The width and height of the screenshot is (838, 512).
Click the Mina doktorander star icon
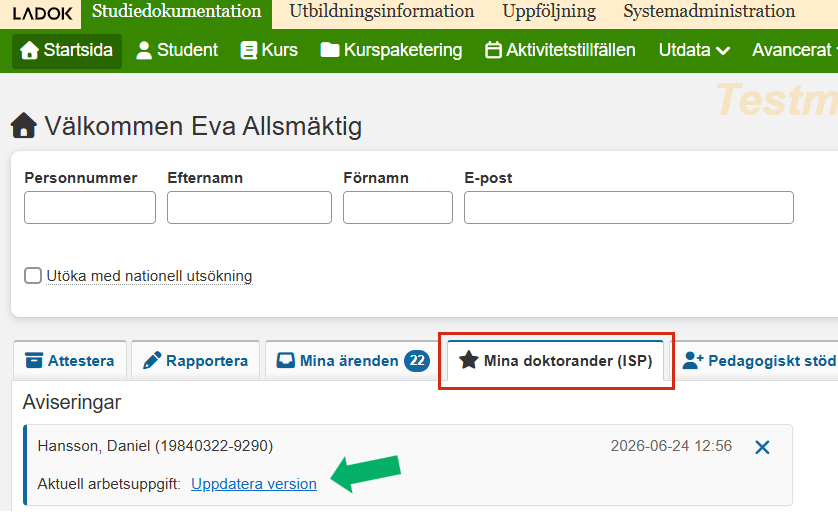click(x=469, y=360)
